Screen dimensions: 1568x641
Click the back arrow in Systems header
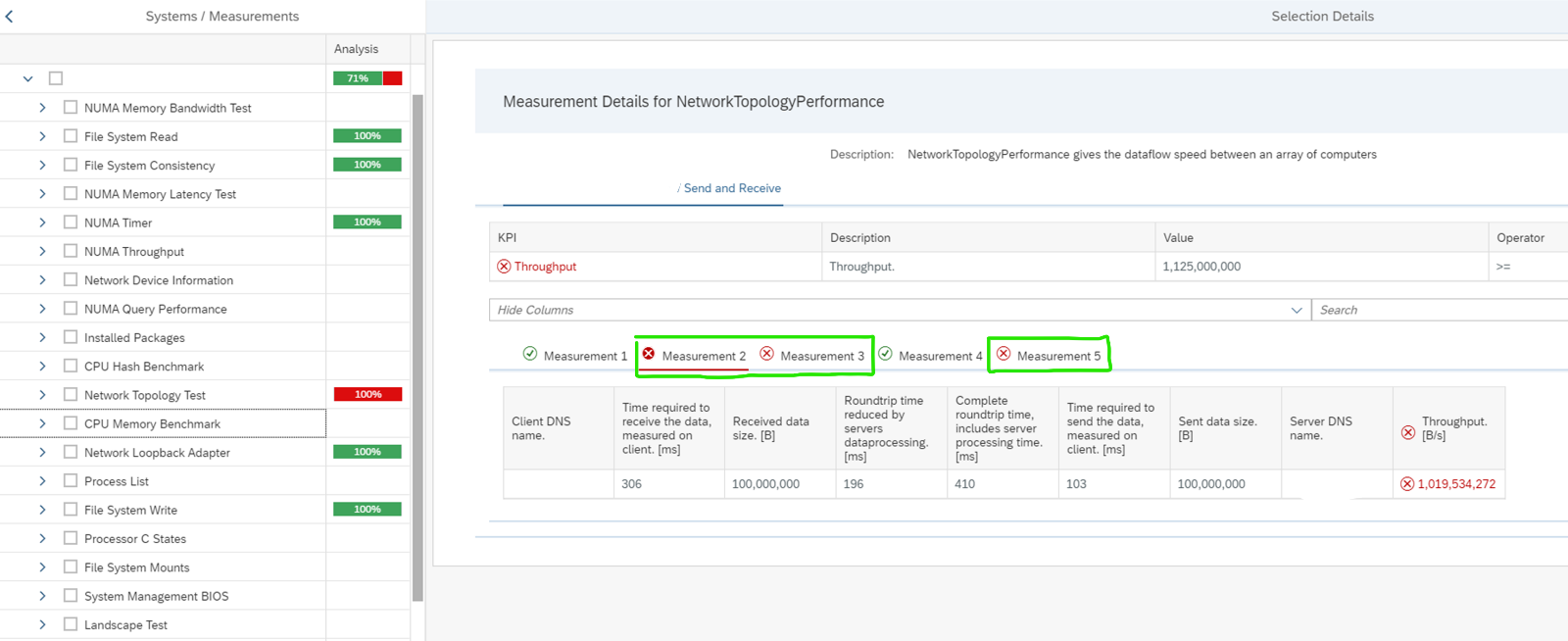pos(10,16)
